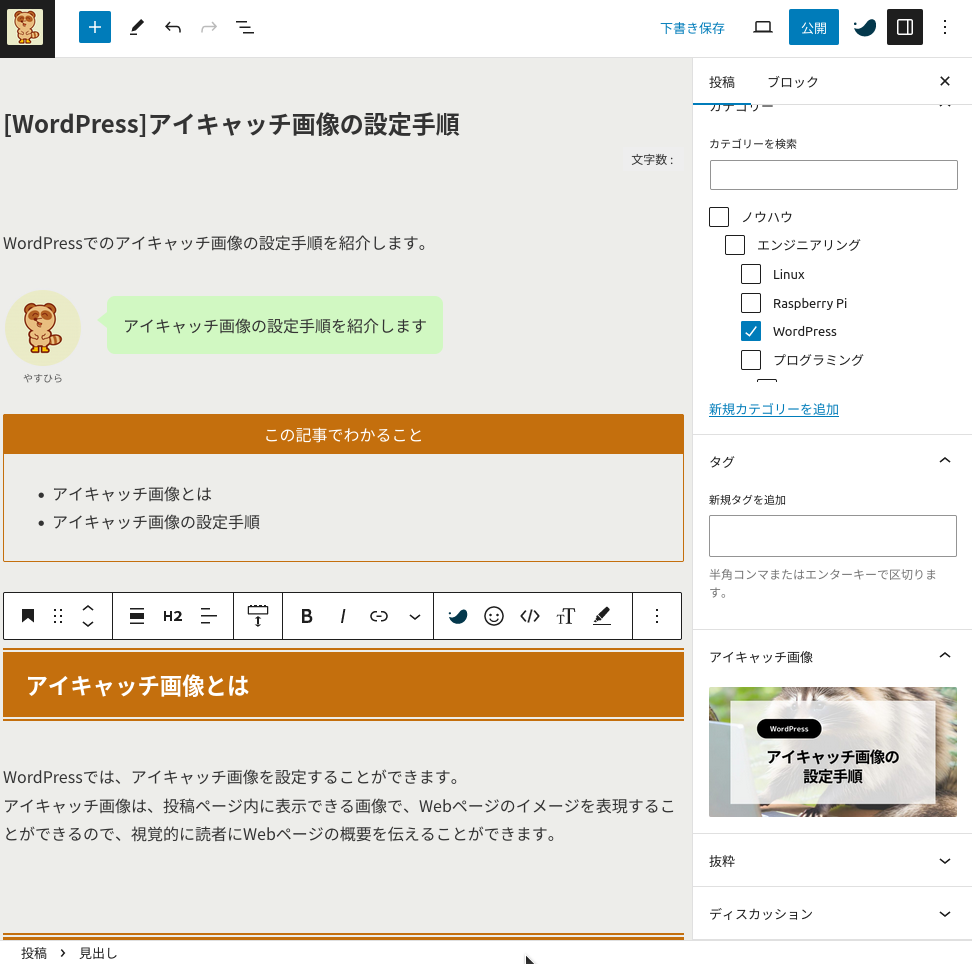Click the 文字数 character count label
This screenshot has width=972, height=964.
click(652, 160)
